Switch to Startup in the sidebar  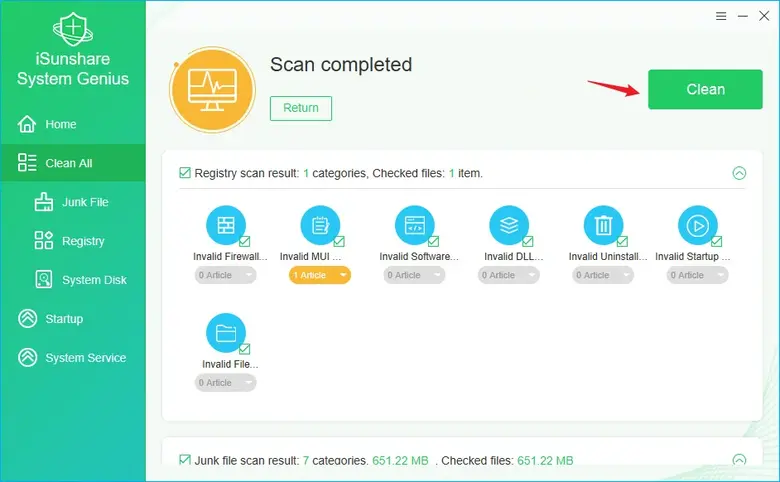coord(73,318)
